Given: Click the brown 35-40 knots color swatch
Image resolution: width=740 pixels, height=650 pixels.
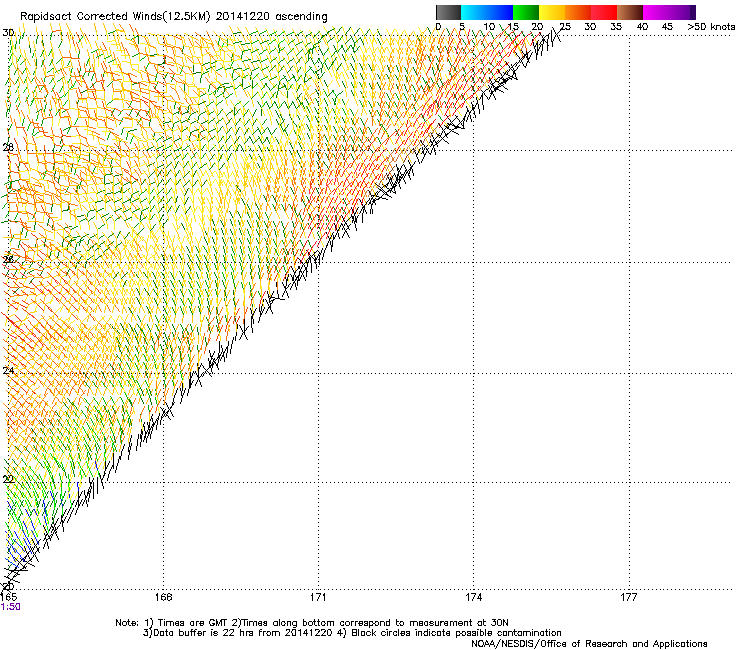Looking at the screenshot, I should coord(630,12).
